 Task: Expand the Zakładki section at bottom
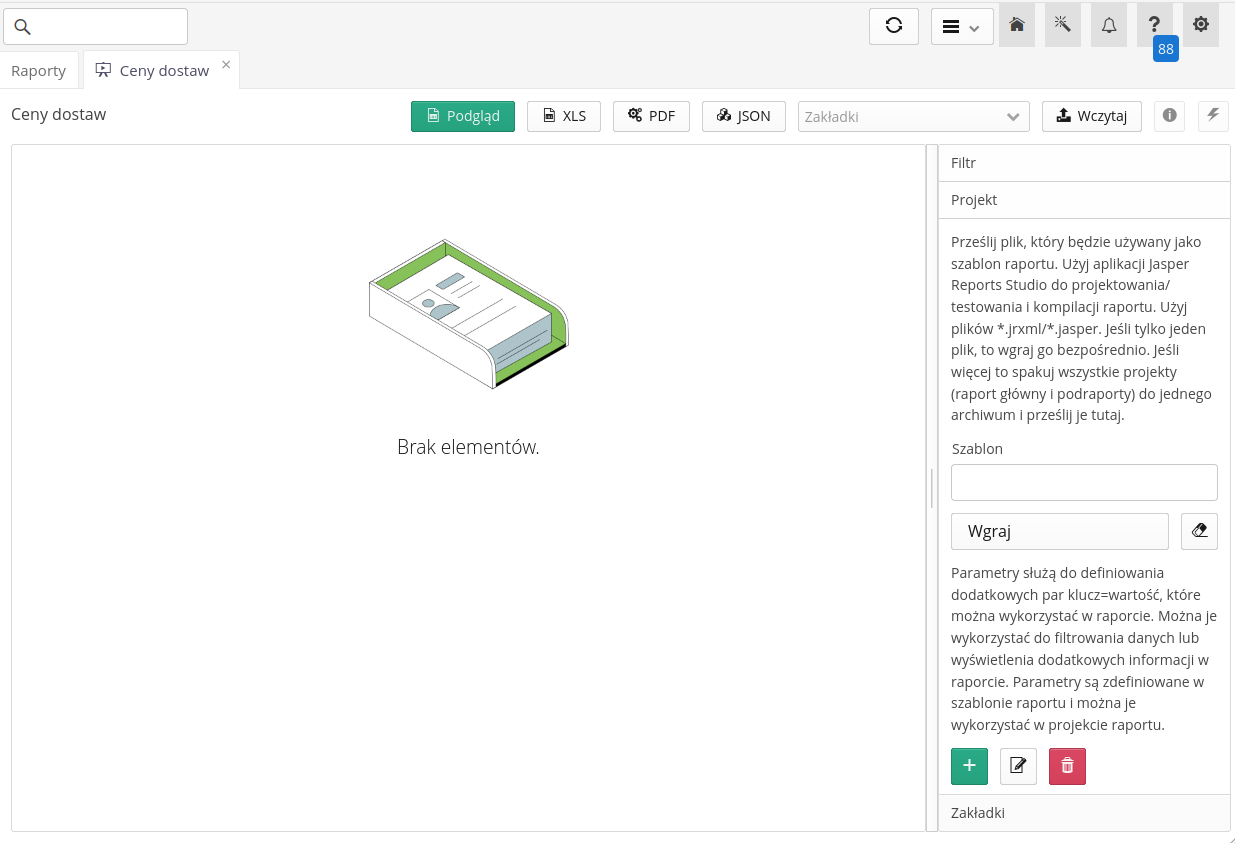coord(1083,813)
